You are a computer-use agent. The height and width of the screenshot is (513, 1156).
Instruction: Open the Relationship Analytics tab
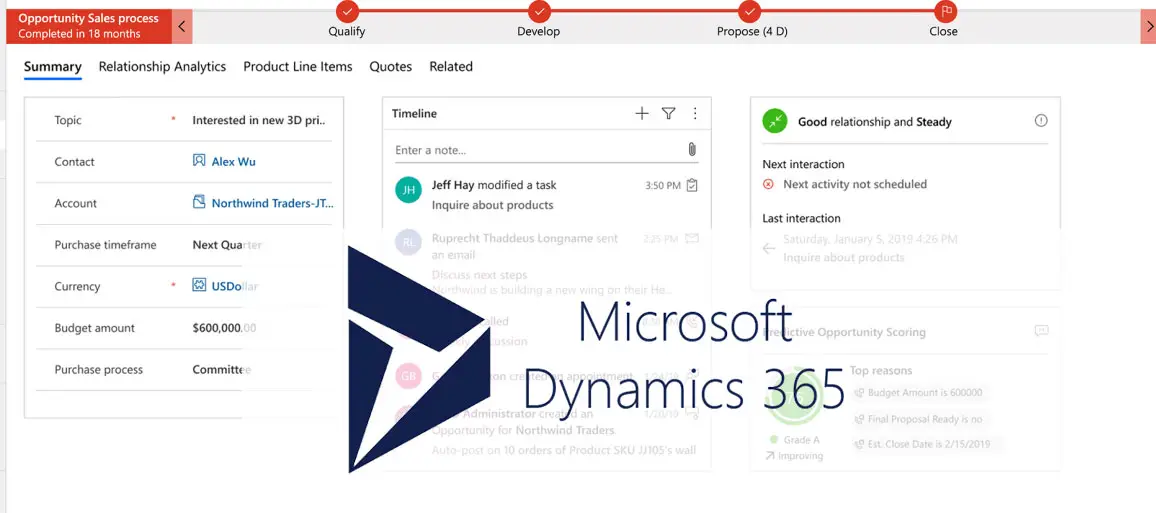tap(162, 66)
